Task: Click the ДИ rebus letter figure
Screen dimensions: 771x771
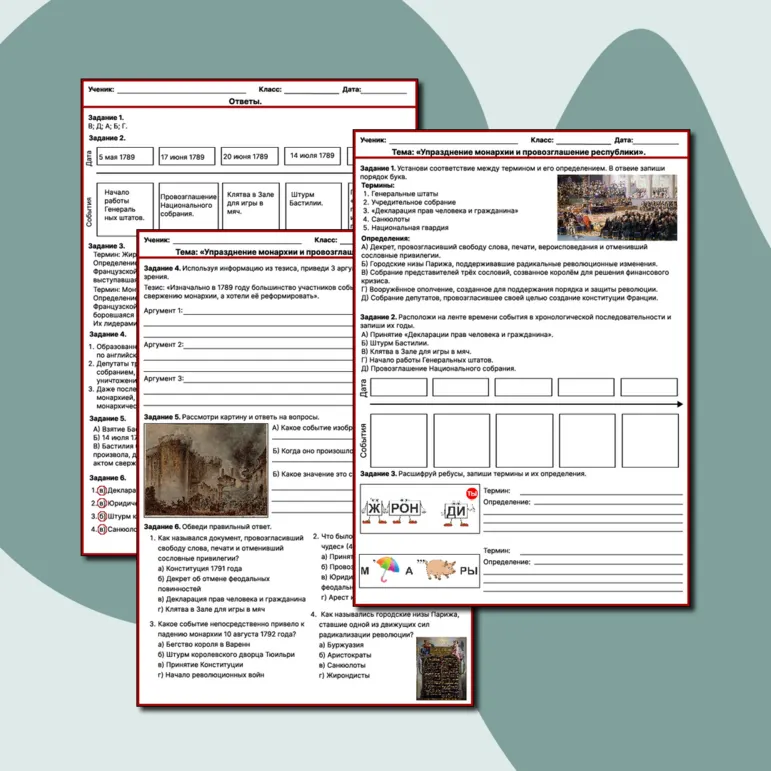Action: pos(456,512)
